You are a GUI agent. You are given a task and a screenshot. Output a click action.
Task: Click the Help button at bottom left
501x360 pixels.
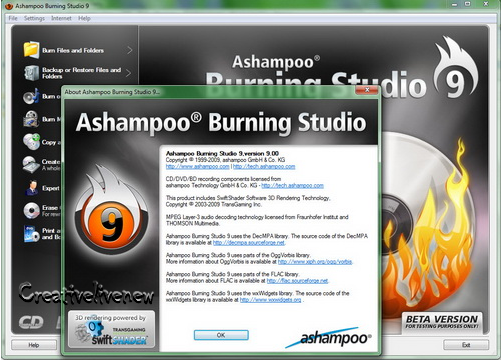pyautogui.click(x=33, y=345)
